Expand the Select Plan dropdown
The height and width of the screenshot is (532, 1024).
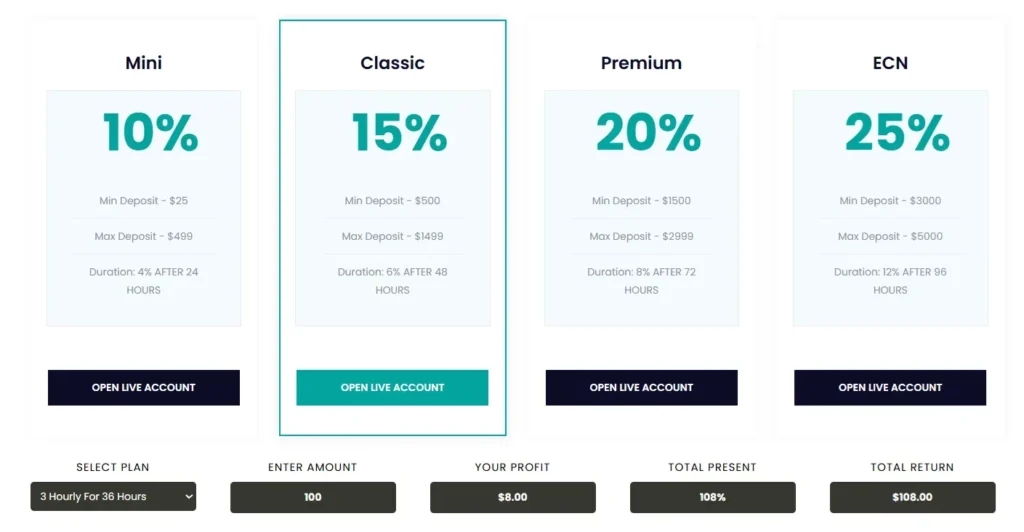113,497
